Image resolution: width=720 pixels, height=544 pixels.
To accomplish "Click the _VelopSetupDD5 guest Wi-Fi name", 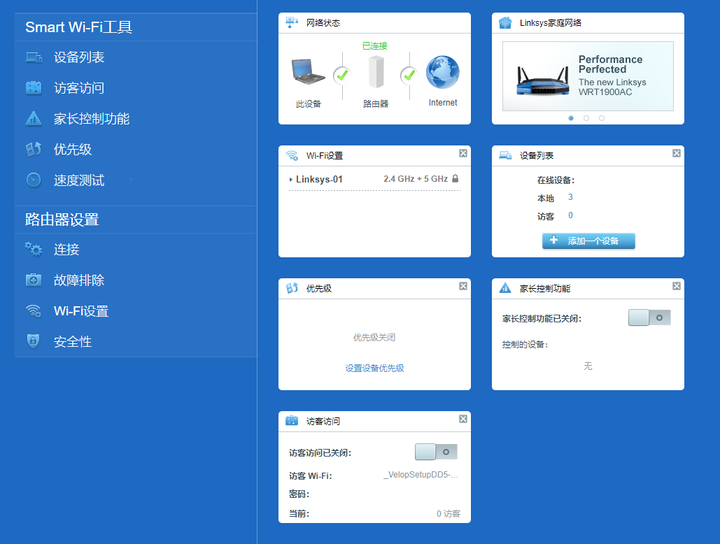I will tap(421, 475).
